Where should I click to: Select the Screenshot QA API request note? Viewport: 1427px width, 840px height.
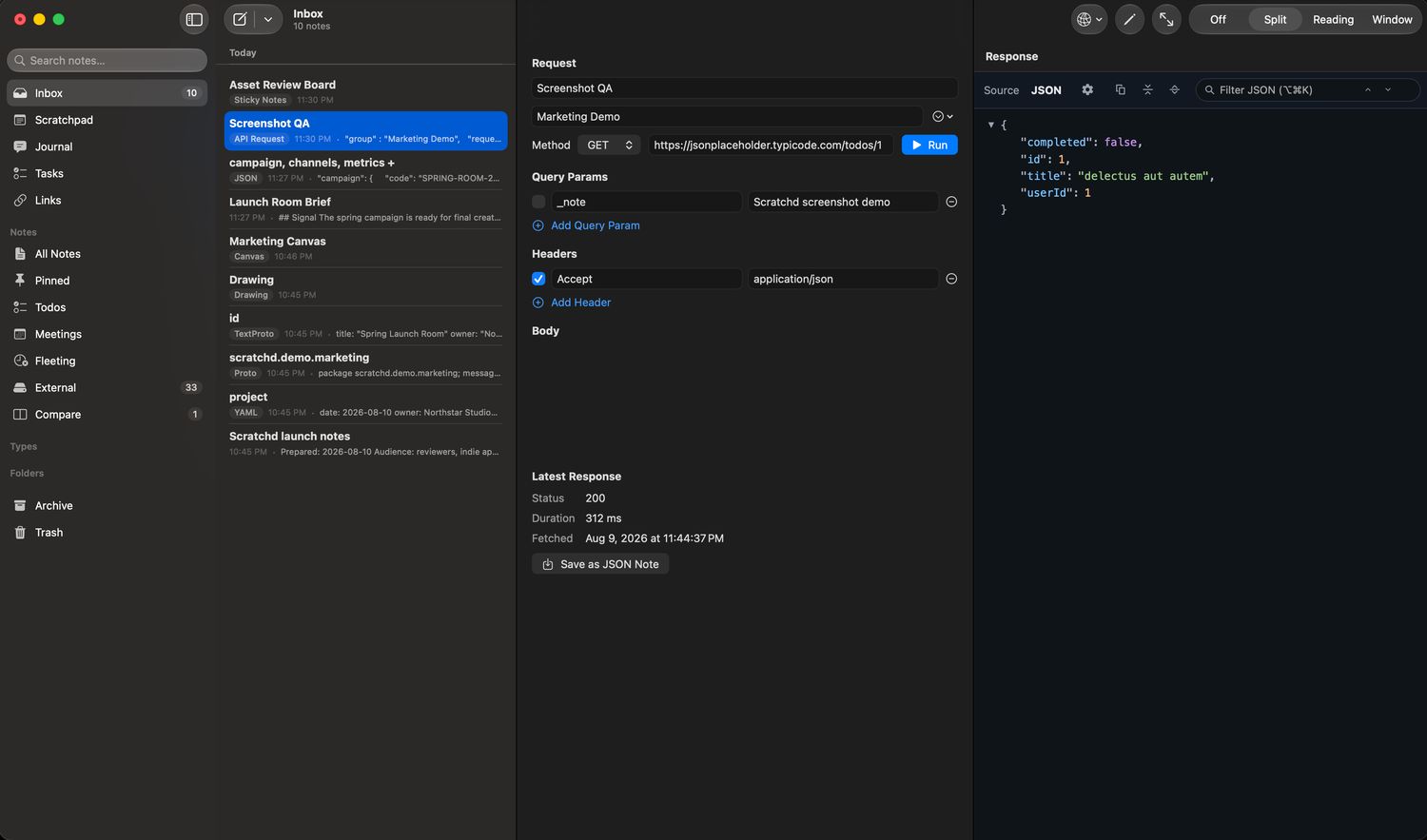[365, 130]
